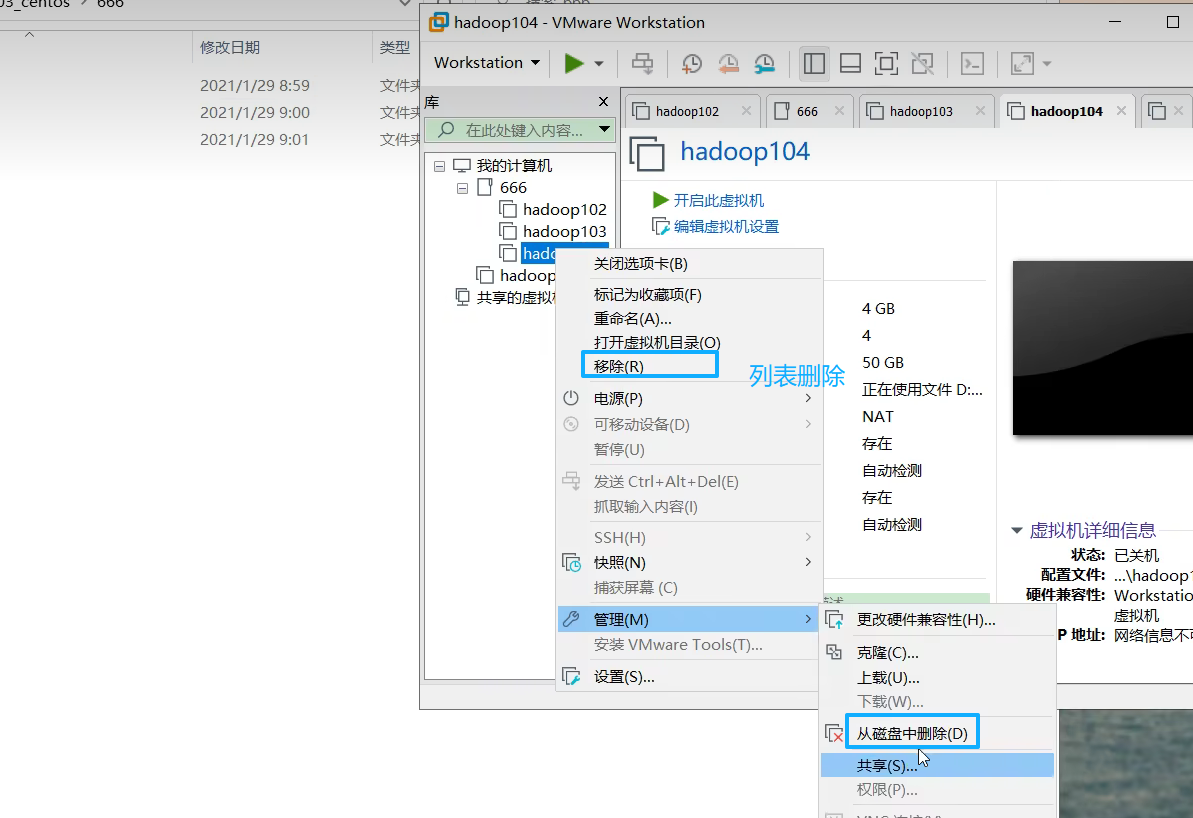
Task: Choose Settings (S) in context menu
Action: pyautogui.click(x=689, y=676)
